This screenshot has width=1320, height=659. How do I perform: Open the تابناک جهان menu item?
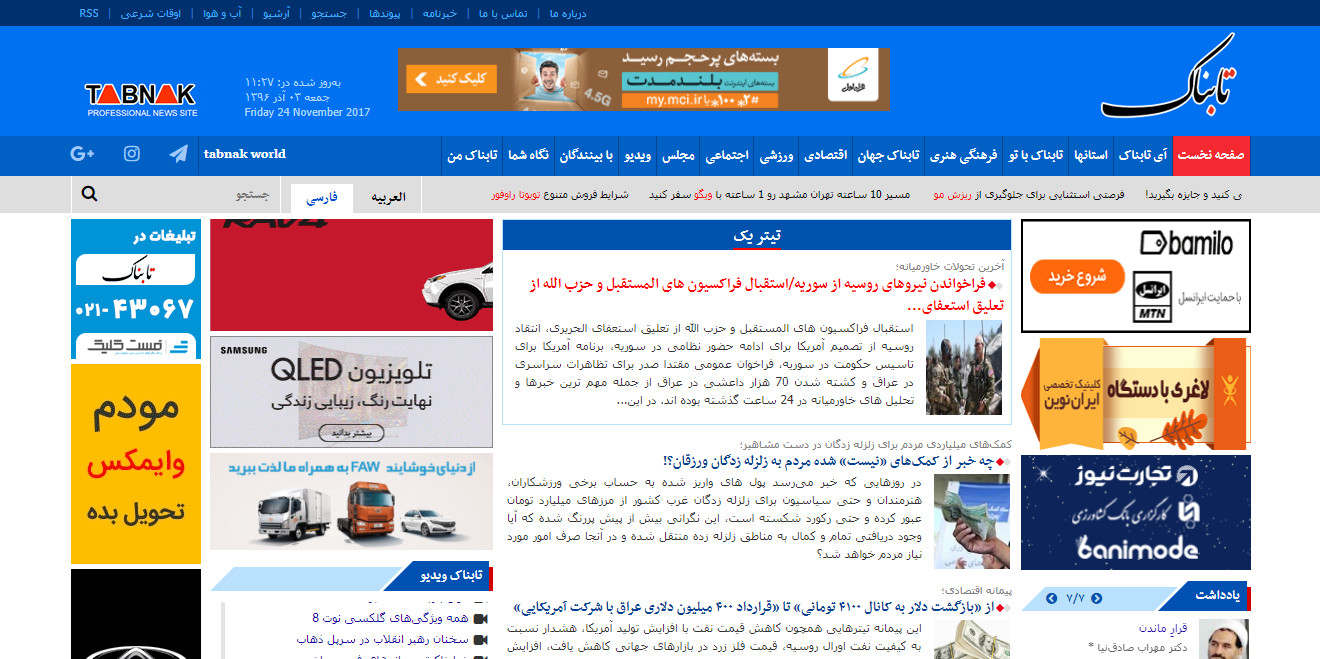point(889,155)
